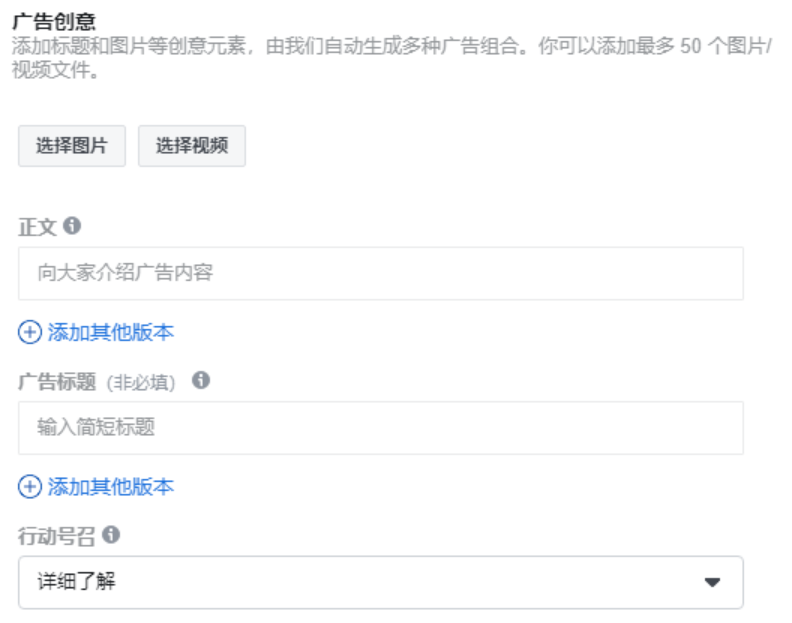
Task: Click the 选择图片 button
Action: click(72, 146)
